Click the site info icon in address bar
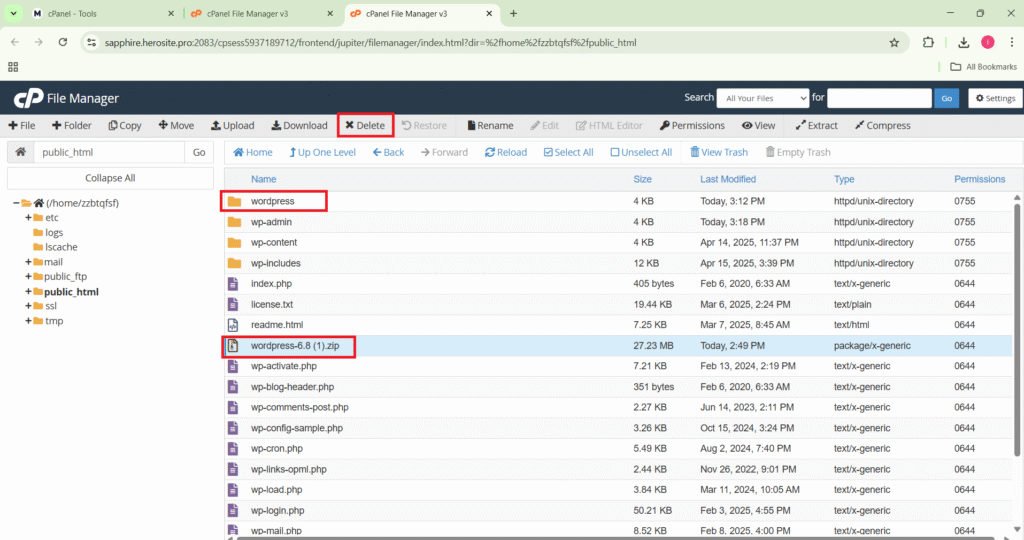This screenshot has height=540, width=1024. (91, 42)
